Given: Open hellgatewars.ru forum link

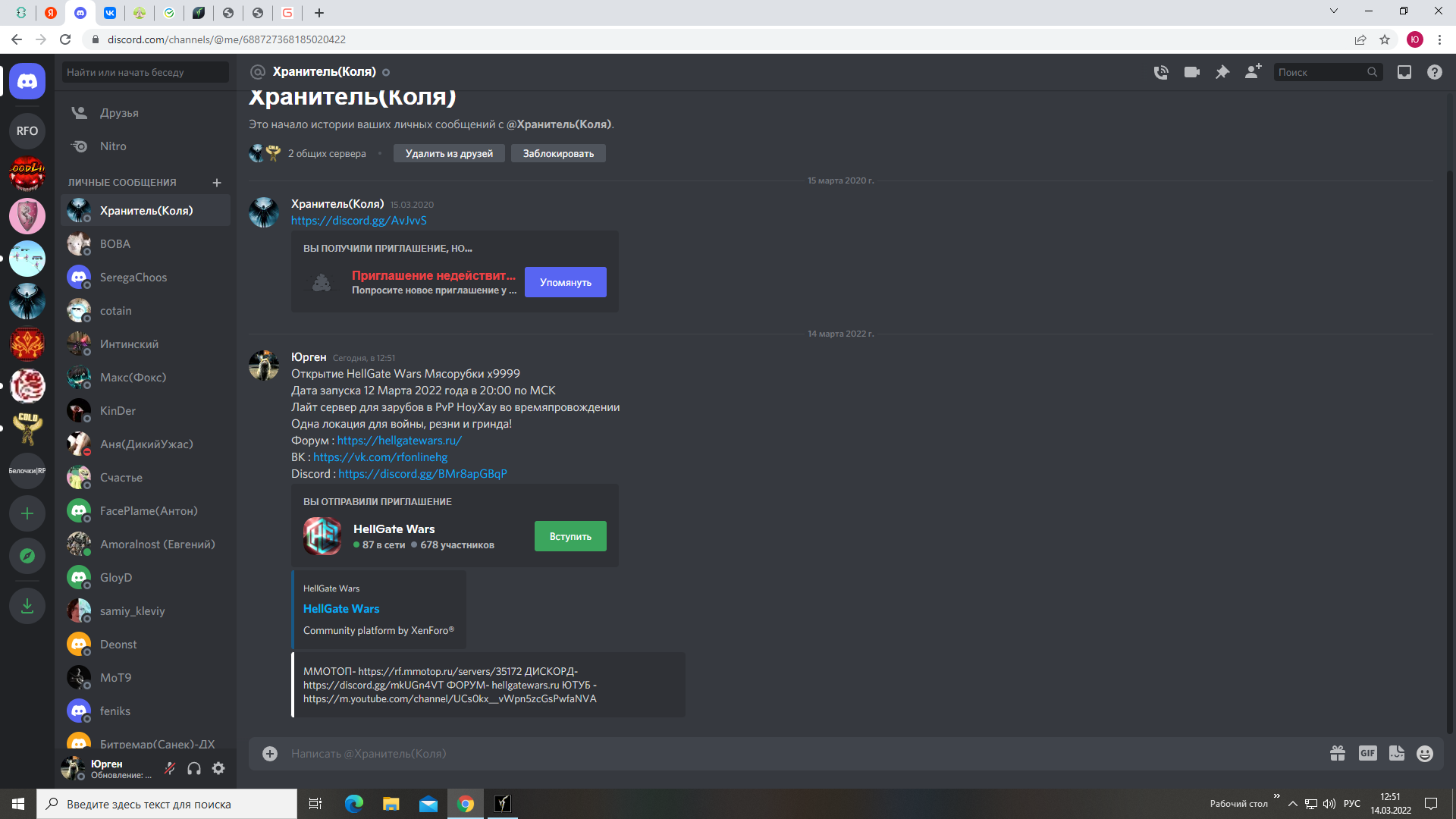Looking at the screenshot, I should click(399, 441).
